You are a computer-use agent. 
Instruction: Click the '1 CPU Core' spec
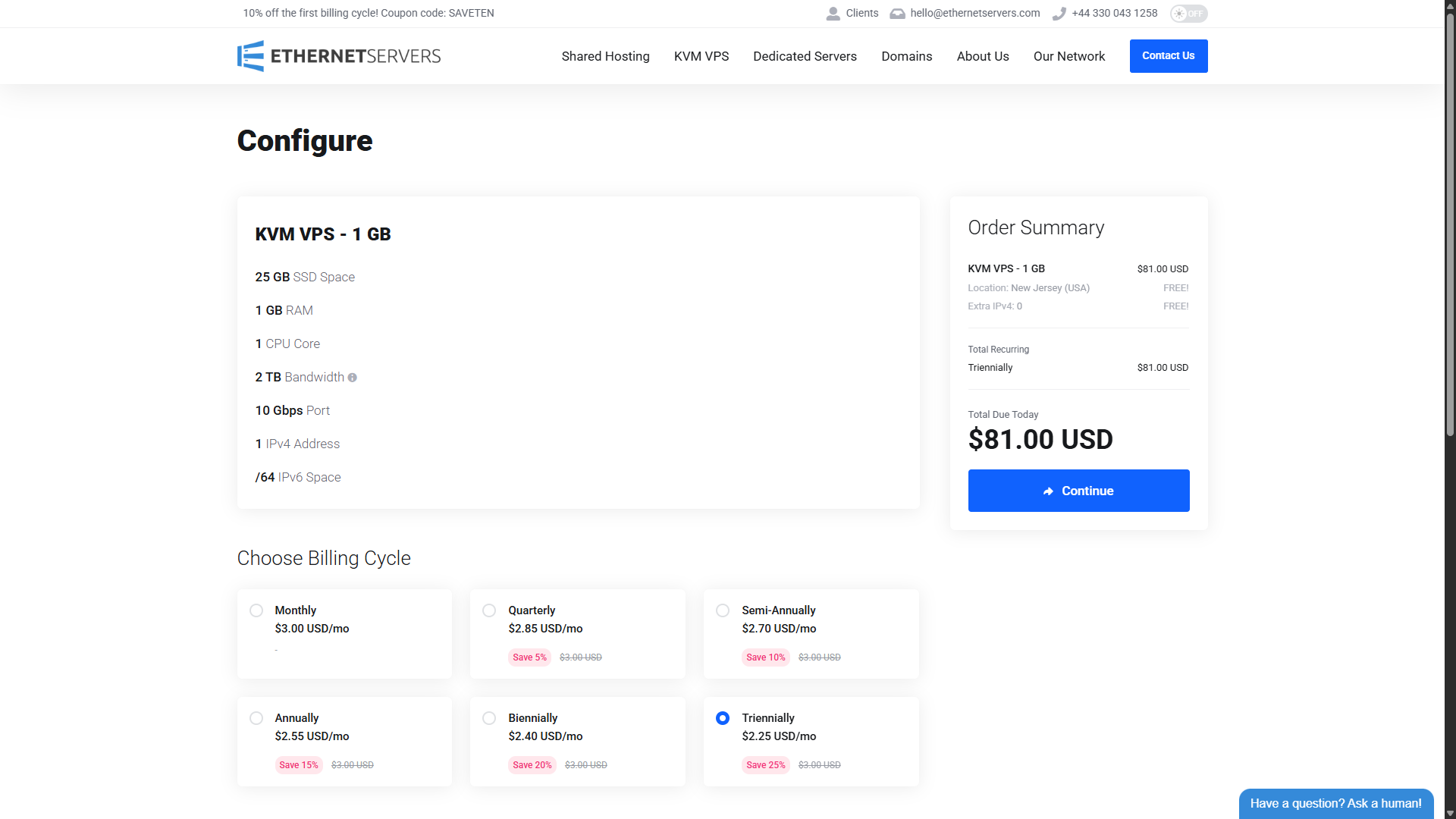coord(287,344)
